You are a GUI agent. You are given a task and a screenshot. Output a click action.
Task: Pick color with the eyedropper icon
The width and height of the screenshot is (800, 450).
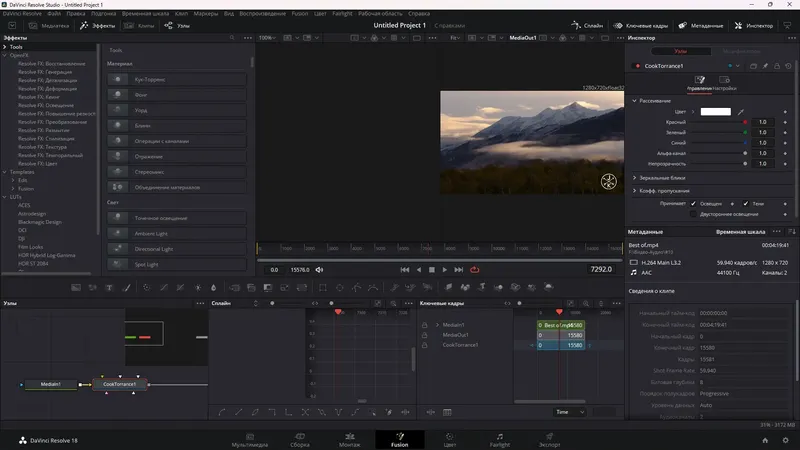point(742,112)
